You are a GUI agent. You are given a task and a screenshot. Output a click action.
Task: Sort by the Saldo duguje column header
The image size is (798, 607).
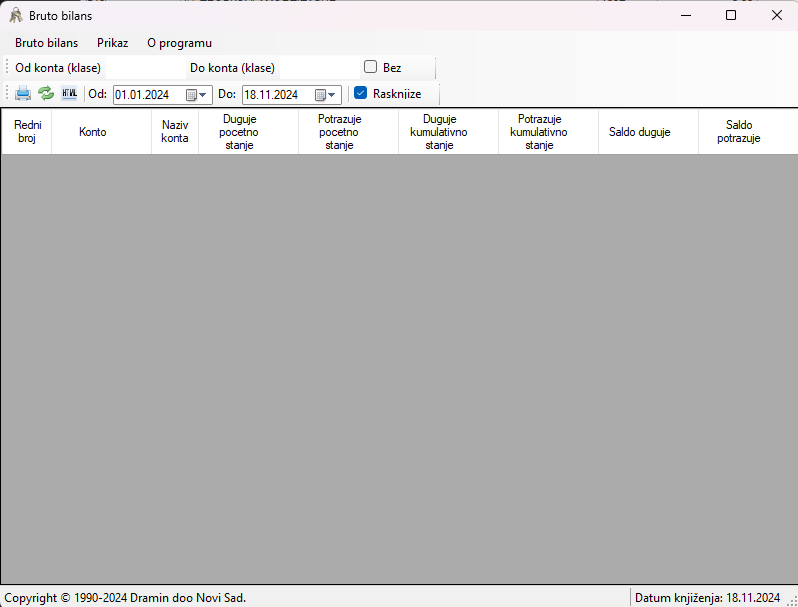[x=639, y=132]
